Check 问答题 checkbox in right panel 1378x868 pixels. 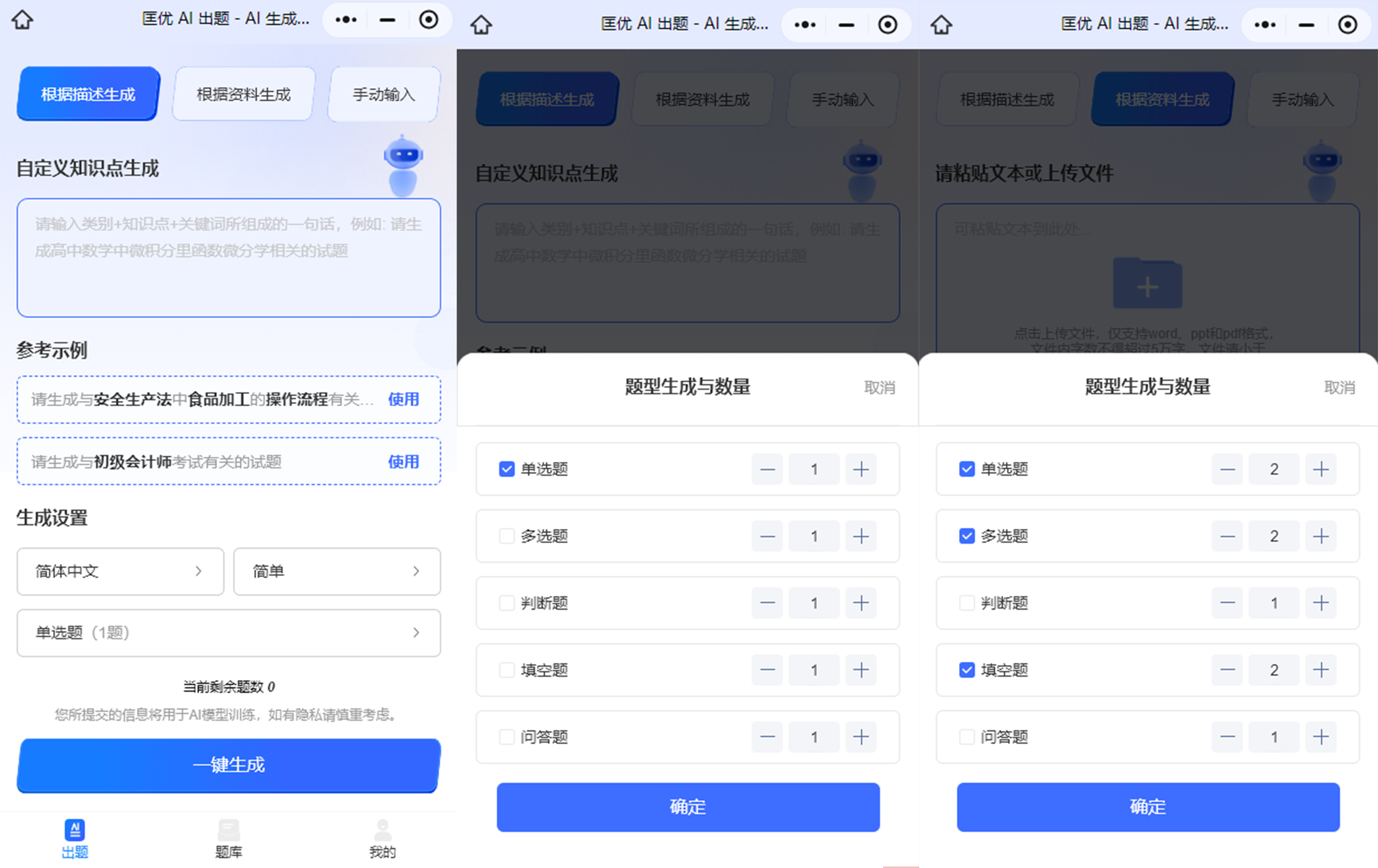[x=967, y=737]
